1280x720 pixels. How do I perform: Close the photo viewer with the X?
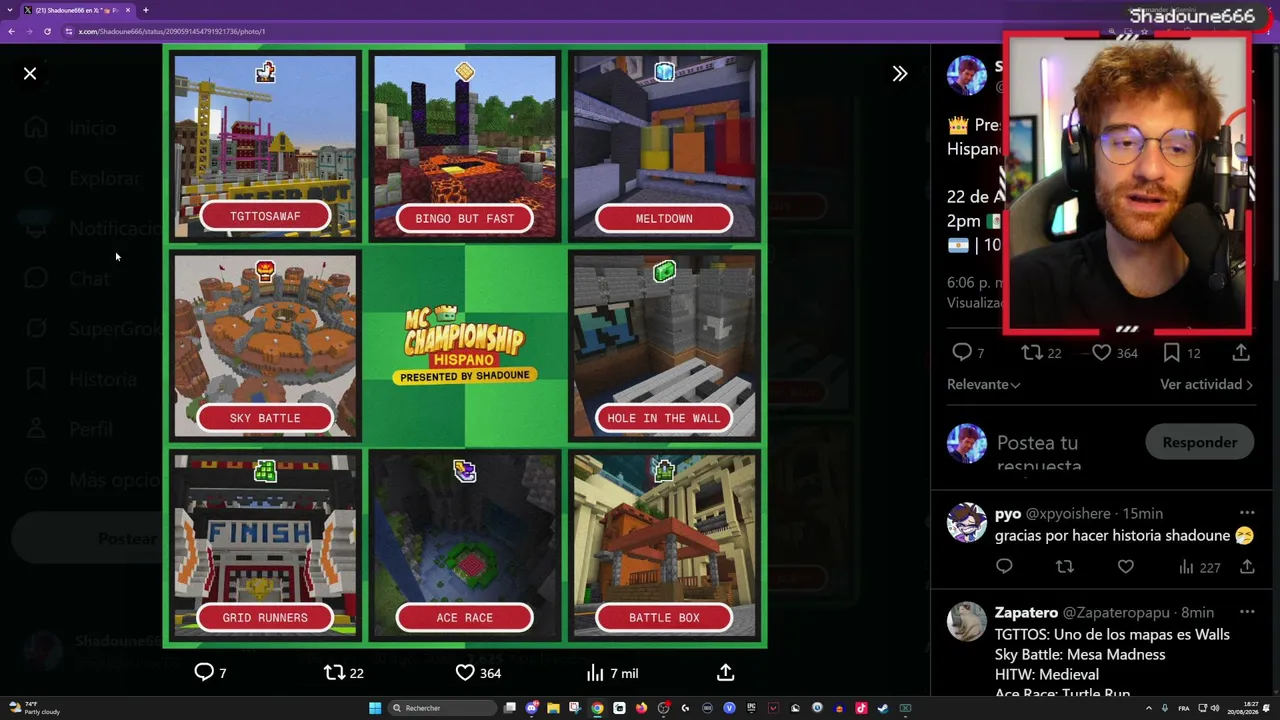pyautogui.click(x=30, y=73)
